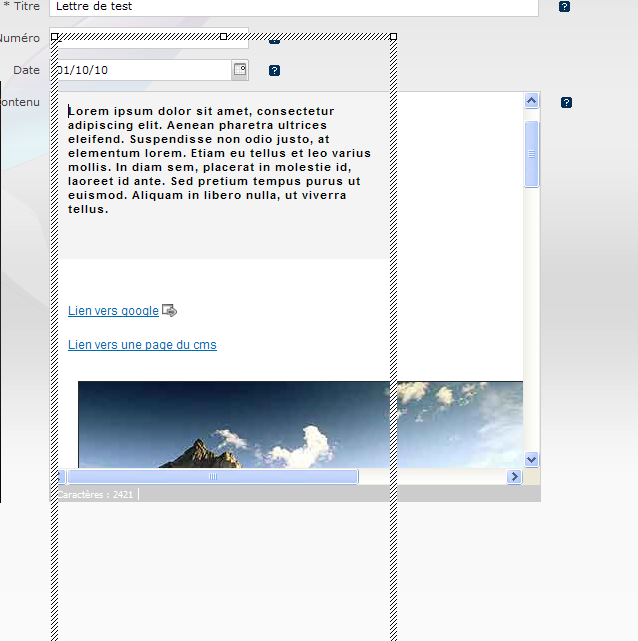Open the Lien vers une page du cms link
This screenshot has width=638, height=641.
click(142, 345)
